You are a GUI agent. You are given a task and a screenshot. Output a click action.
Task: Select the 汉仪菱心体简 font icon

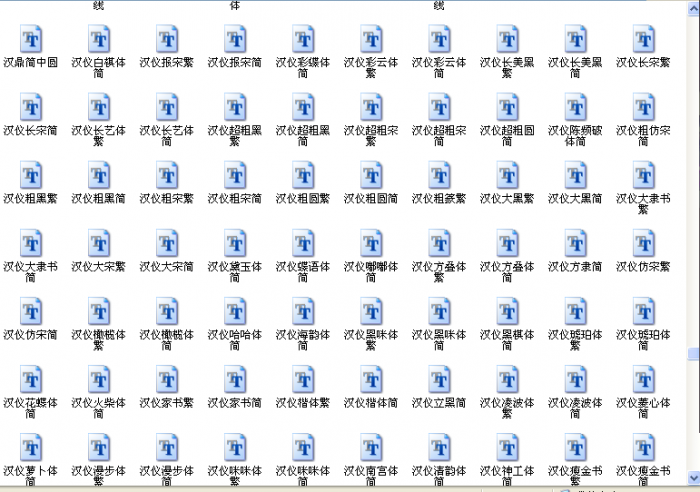[643, 380]
